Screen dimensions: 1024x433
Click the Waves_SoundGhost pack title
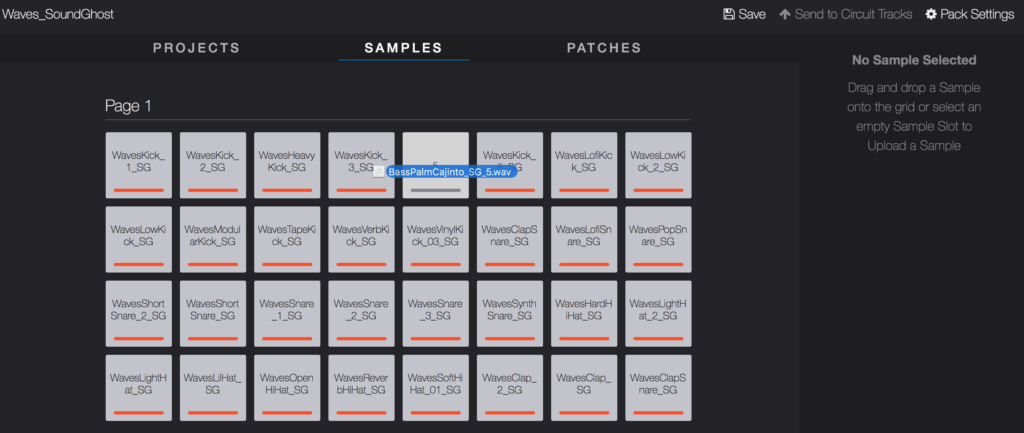coord(57,15)
